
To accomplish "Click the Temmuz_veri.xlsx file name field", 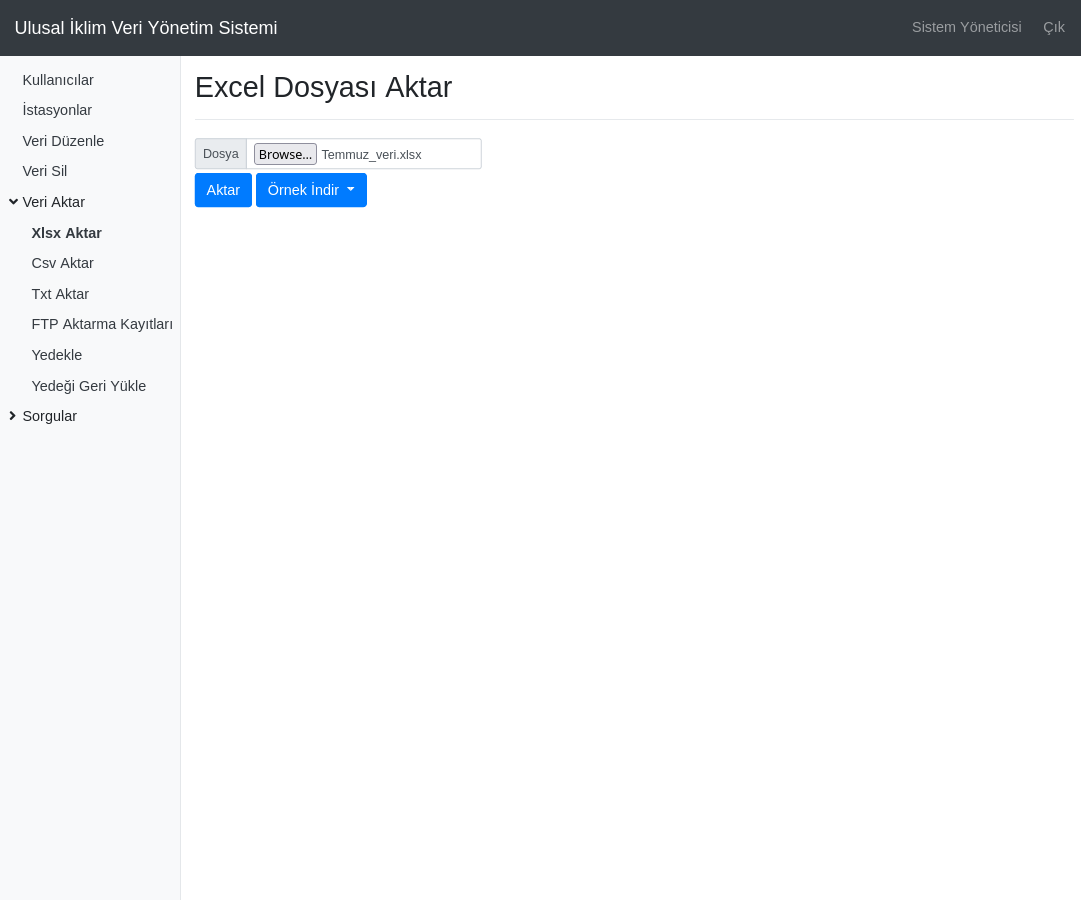I will 372,154.
